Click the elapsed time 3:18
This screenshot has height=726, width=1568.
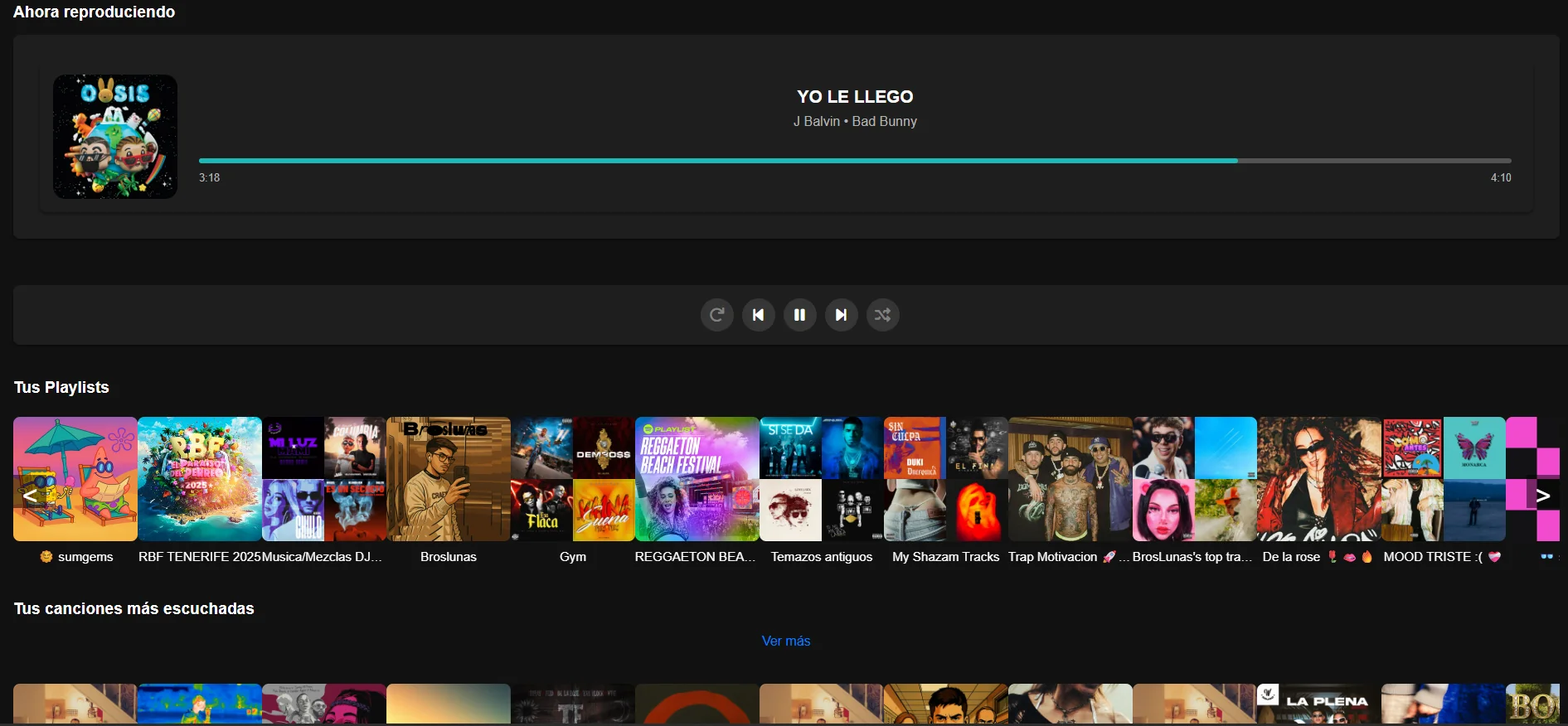click(x=209, y=177)
